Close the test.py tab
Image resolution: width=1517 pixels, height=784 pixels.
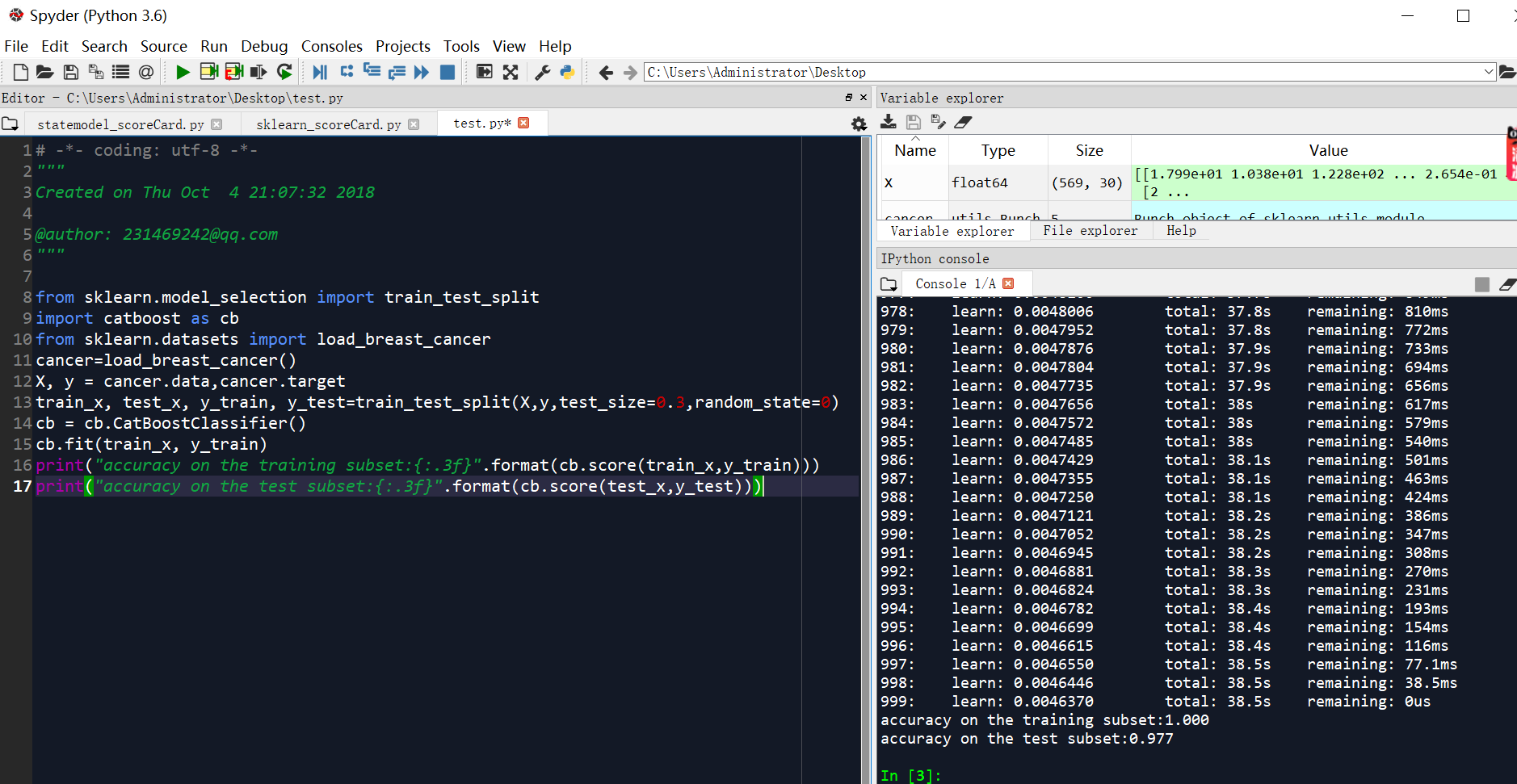tap(523, 123)
